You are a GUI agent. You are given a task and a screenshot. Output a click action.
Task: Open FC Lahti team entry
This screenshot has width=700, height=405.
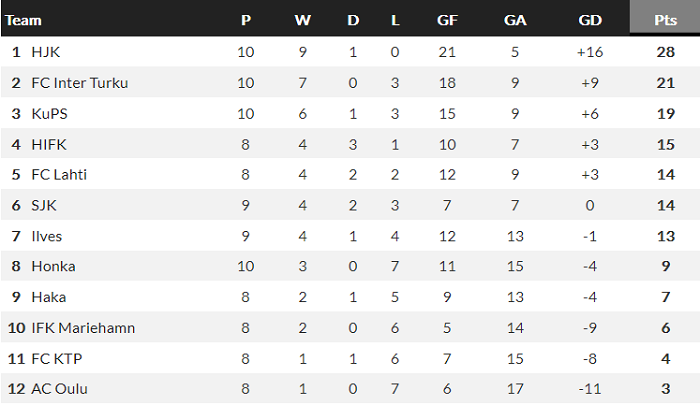point(59,175)
